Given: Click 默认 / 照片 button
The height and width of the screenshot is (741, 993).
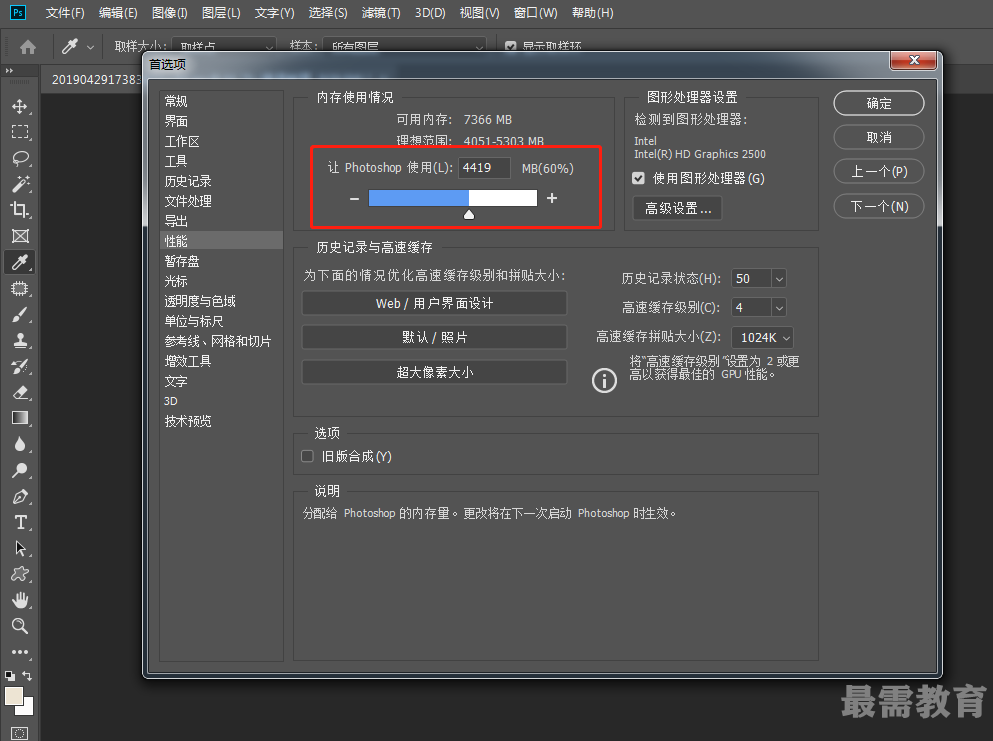Looking at the screenshot, I should [434, 338].
